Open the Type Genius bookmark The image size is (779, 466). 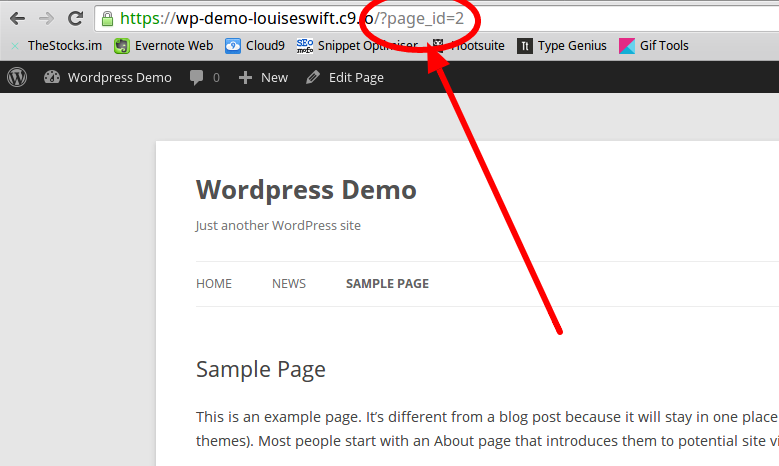[x=561, y=45]
